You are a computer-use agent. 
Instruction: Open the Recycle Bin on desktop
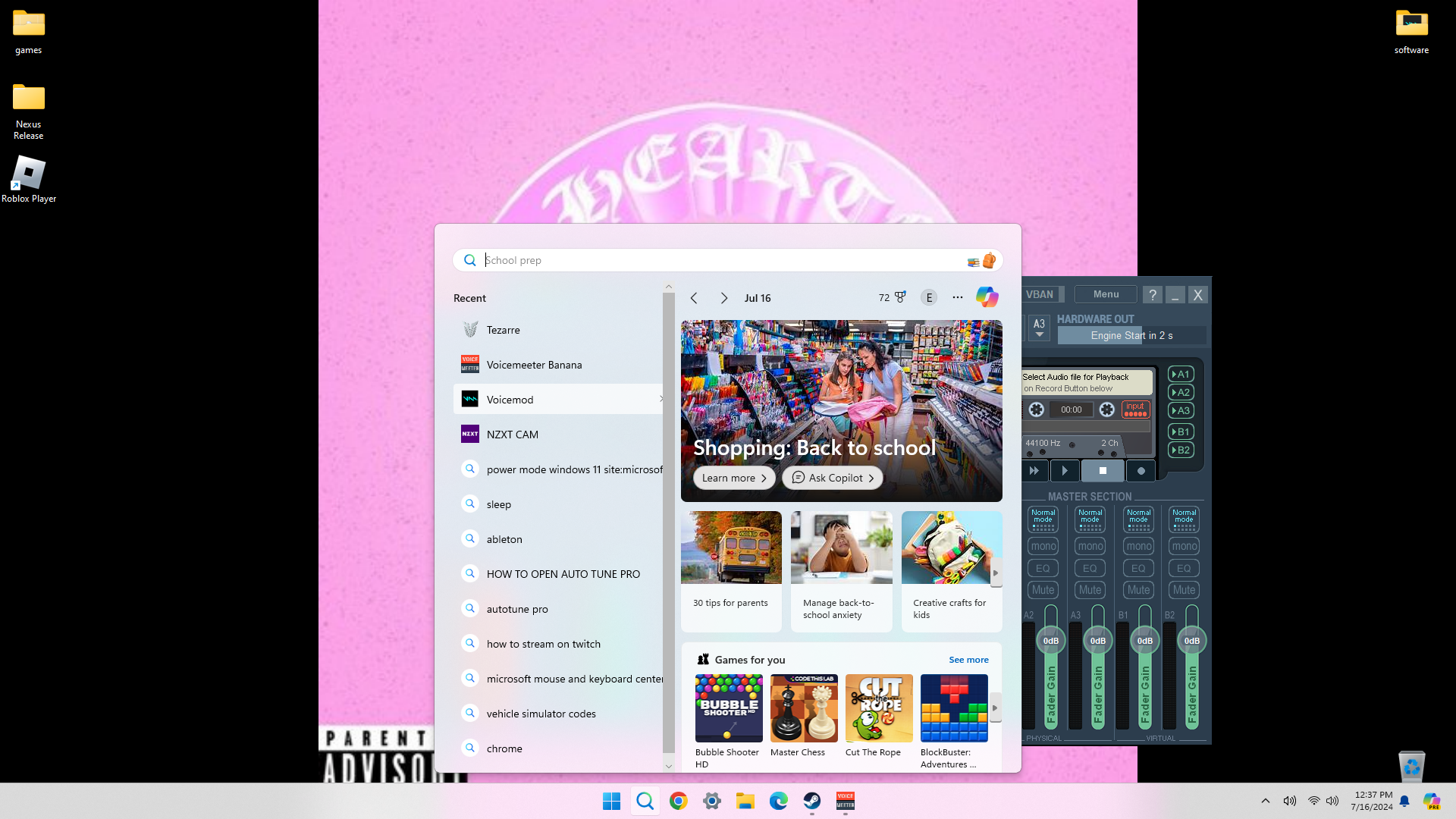tap(1411, 767)
